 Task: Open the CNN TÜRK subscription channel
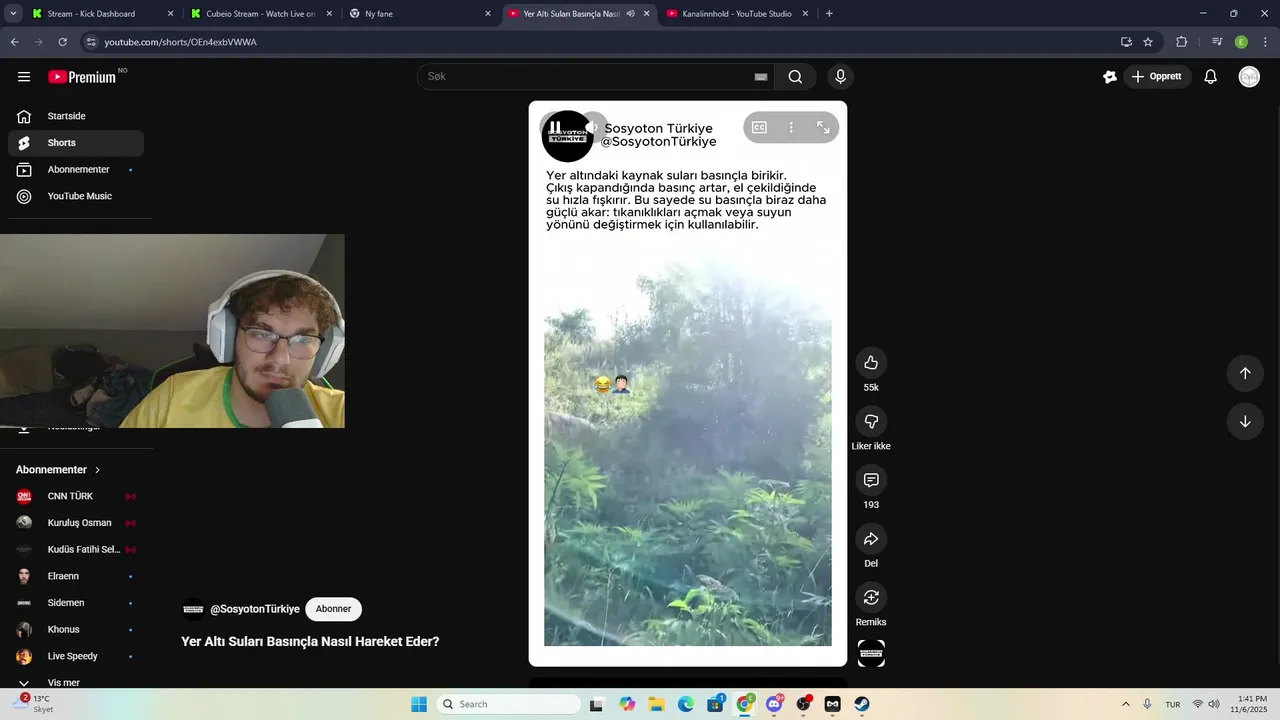(76, 496)
